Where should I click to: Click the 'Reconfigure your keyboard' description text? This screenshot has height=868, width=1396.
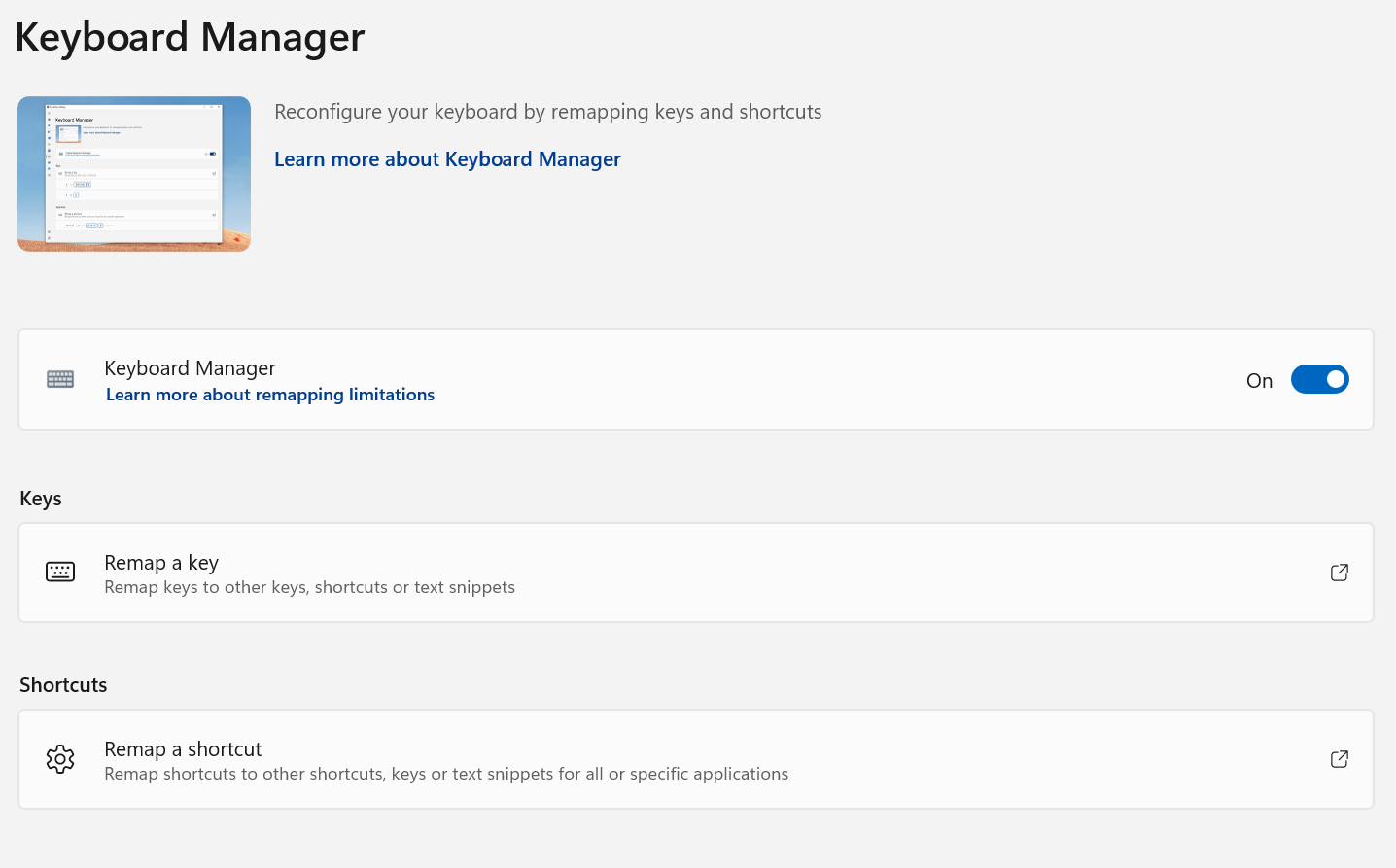point(548,112)
